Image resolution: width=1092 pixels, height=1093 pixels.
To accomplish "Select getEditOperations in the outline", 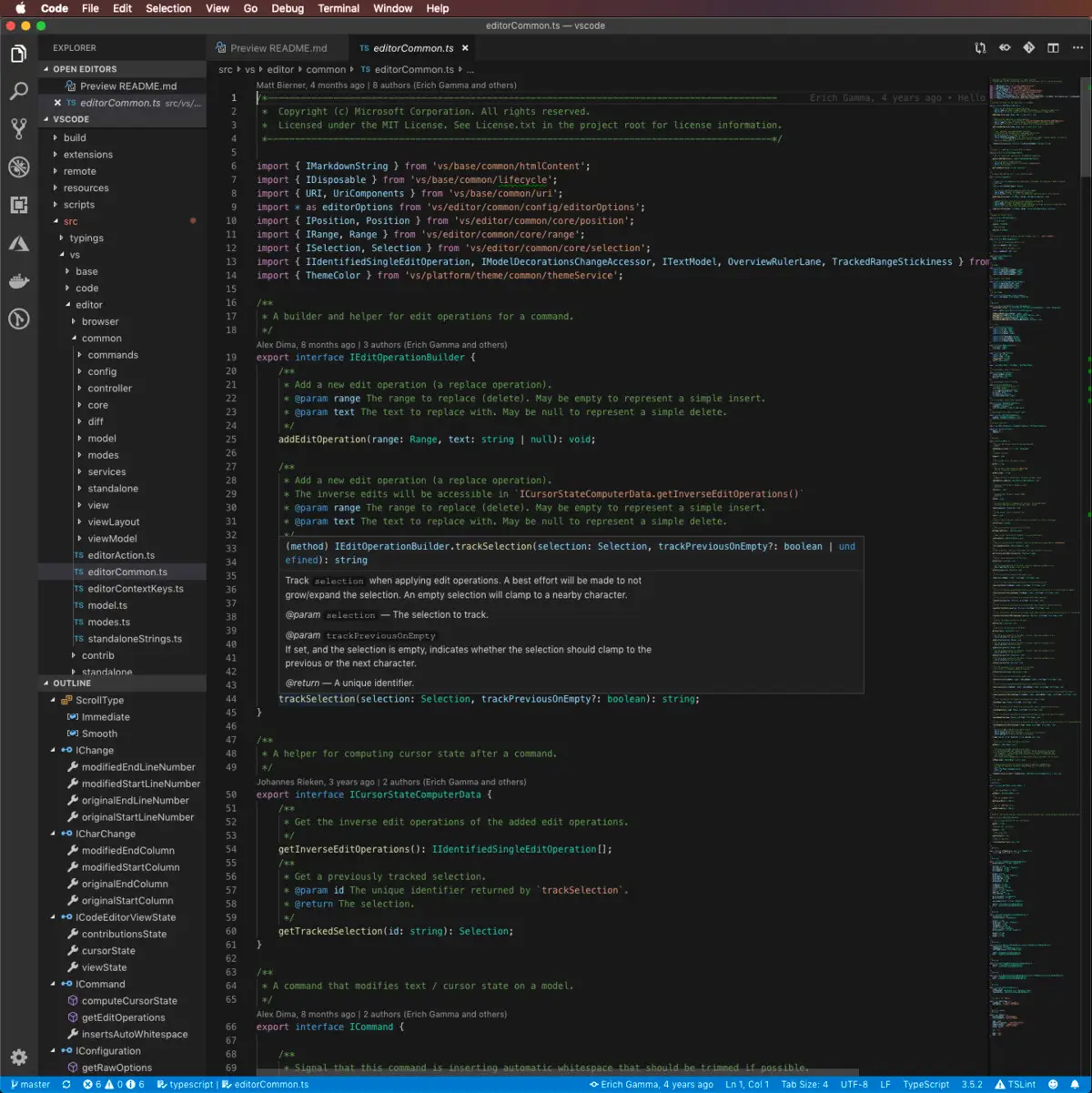I will [122, 1017].
